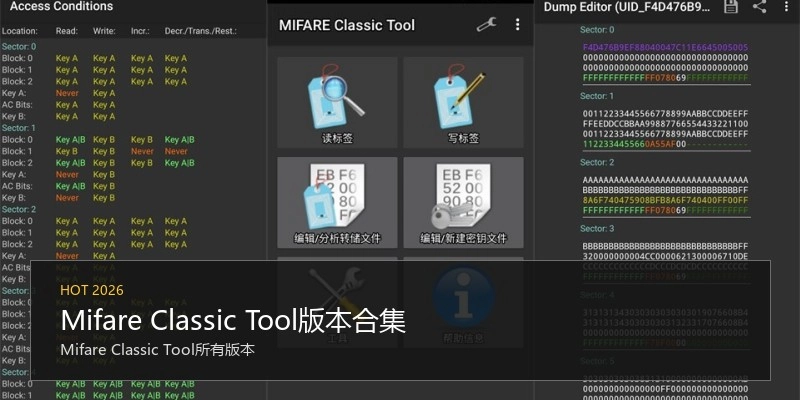Viewport: 800px width, 400px height.
Task: Select data line AAAAAAAAAAAAAAAA in Sector 2
Action: [665, 180]
